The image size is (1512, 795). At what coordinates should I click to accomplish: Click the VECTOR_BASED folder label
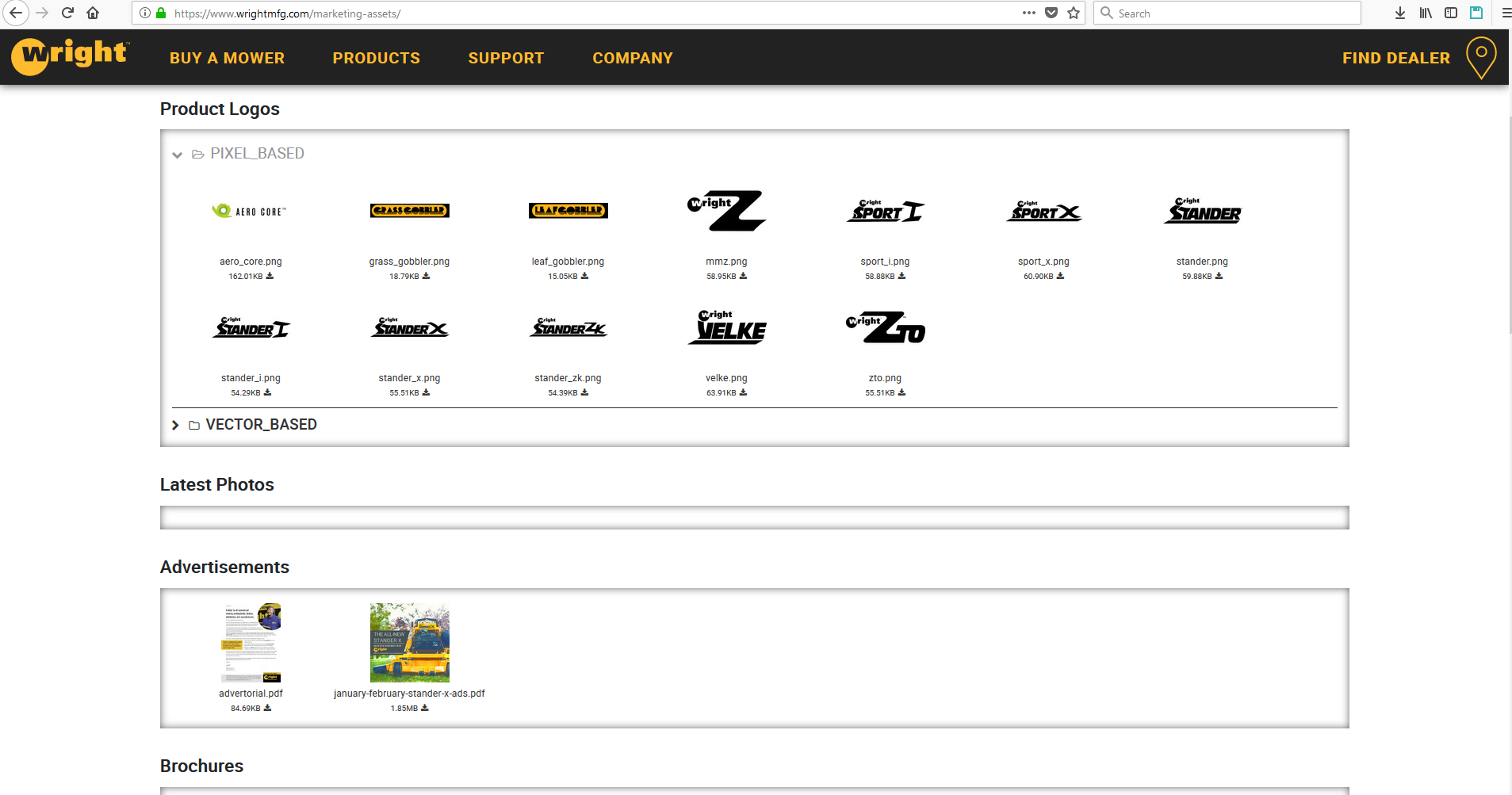tap(261, 425)
